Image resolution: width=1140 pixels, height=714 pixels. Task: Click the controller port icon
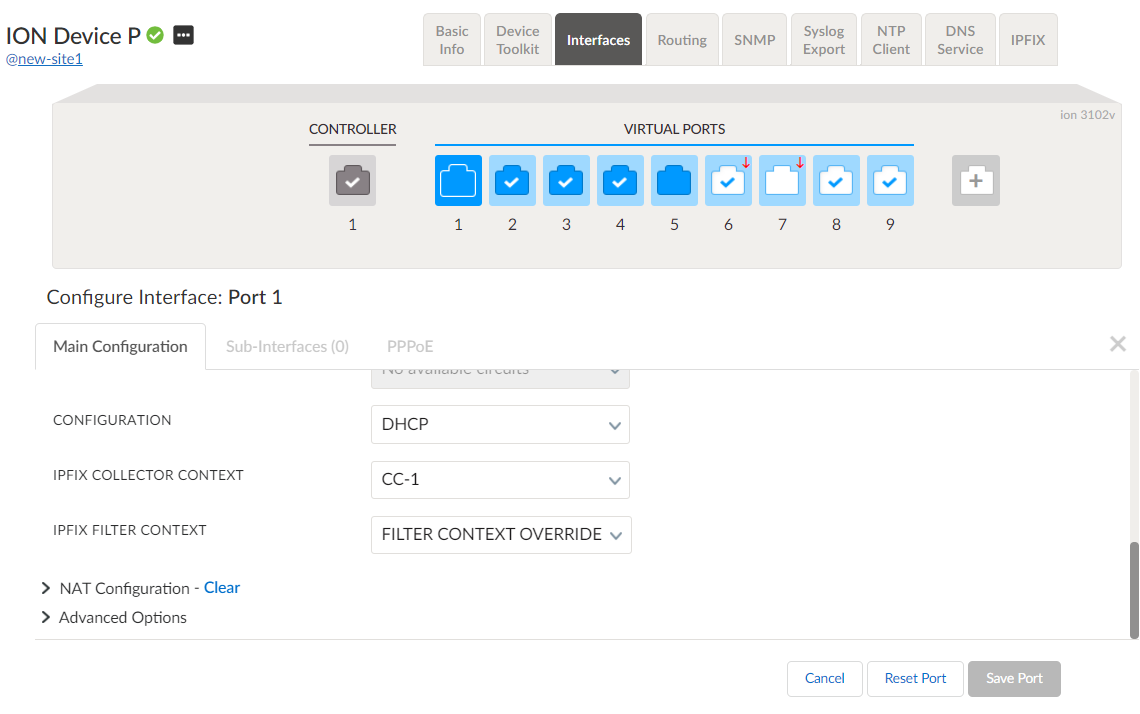[352, 180]
